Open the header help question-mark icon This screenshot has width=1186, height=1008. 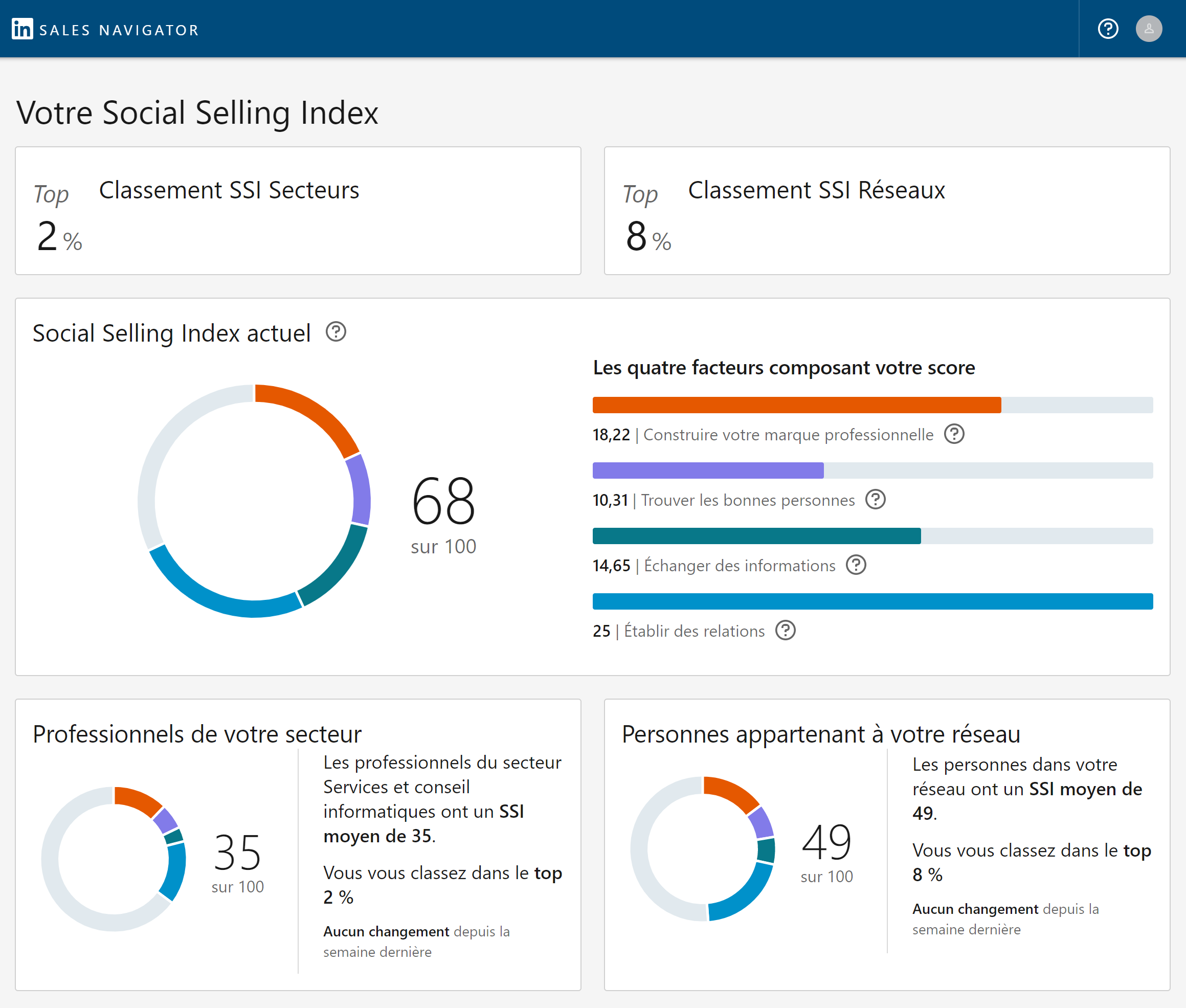[x=1108, y=29]
